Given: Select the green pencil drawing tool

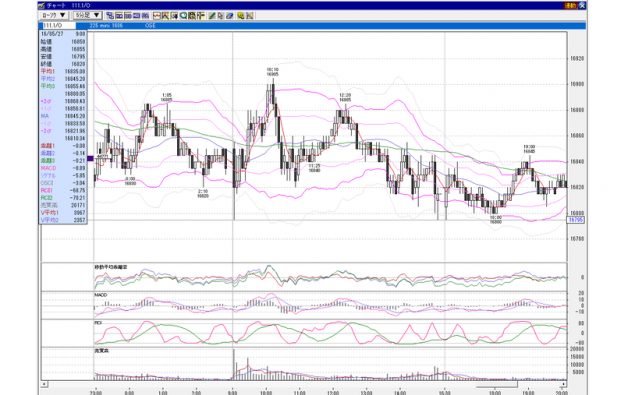Looking at the screenshot, I should point(212,16).
